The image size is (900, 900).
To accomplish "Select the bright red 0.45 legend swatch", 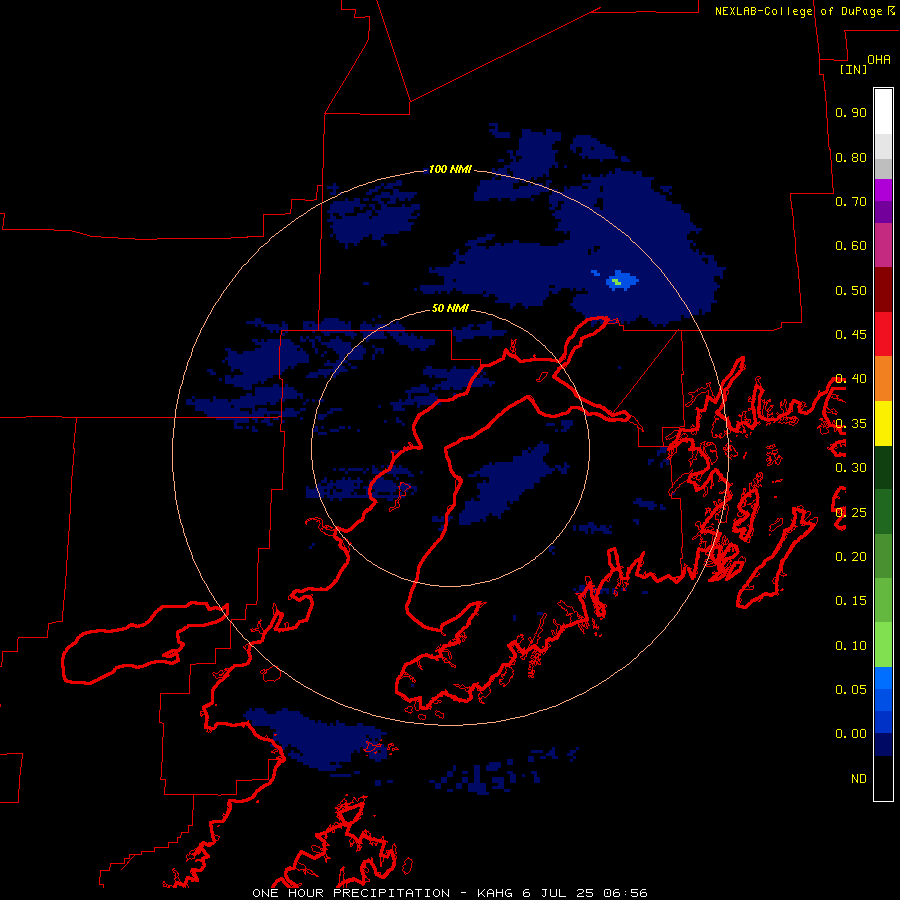I will pos(883,334).
